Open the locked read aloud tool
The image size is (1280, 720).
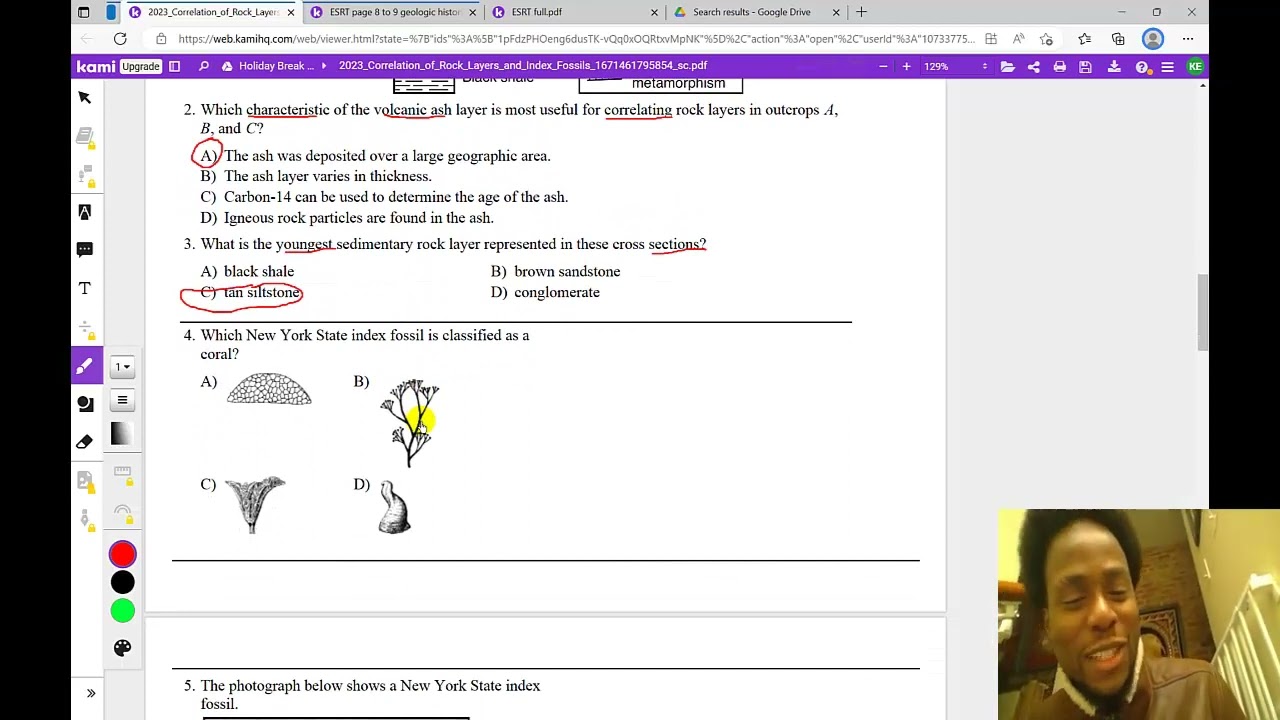click(85, 174)
